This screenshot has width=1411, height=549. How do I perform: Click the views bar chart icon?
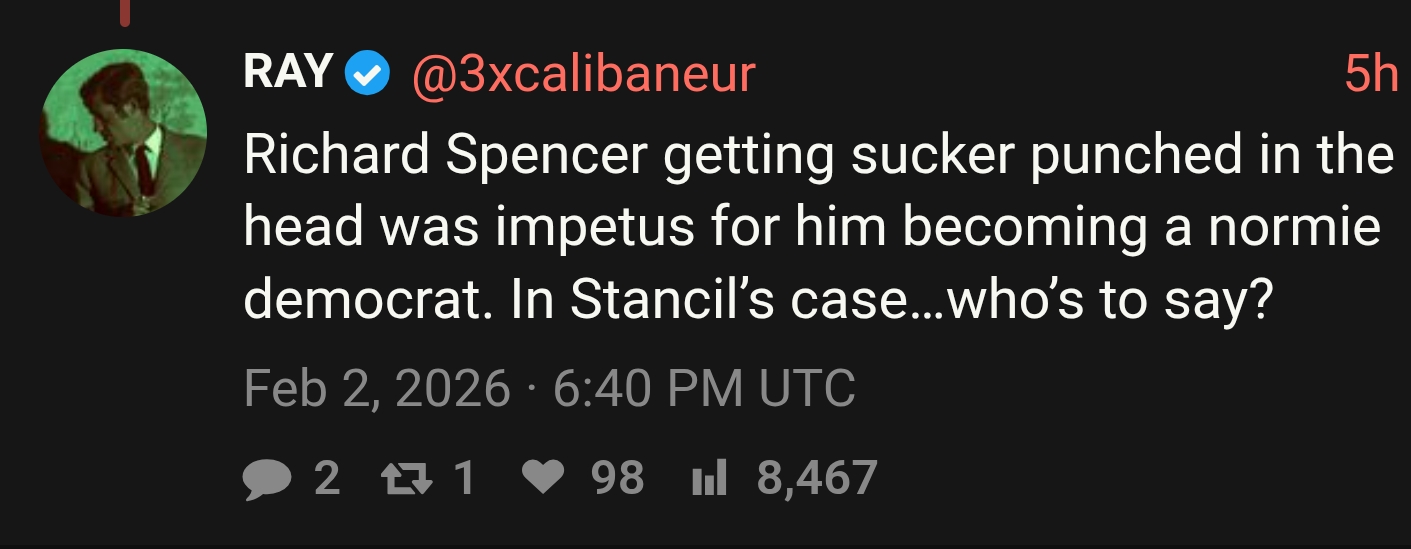click(x=709, y=479)
